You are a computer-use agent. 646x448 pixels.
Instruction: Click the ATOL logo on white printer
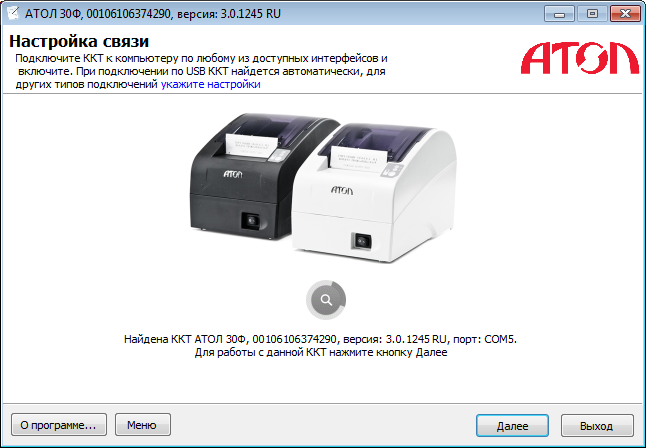342,190
